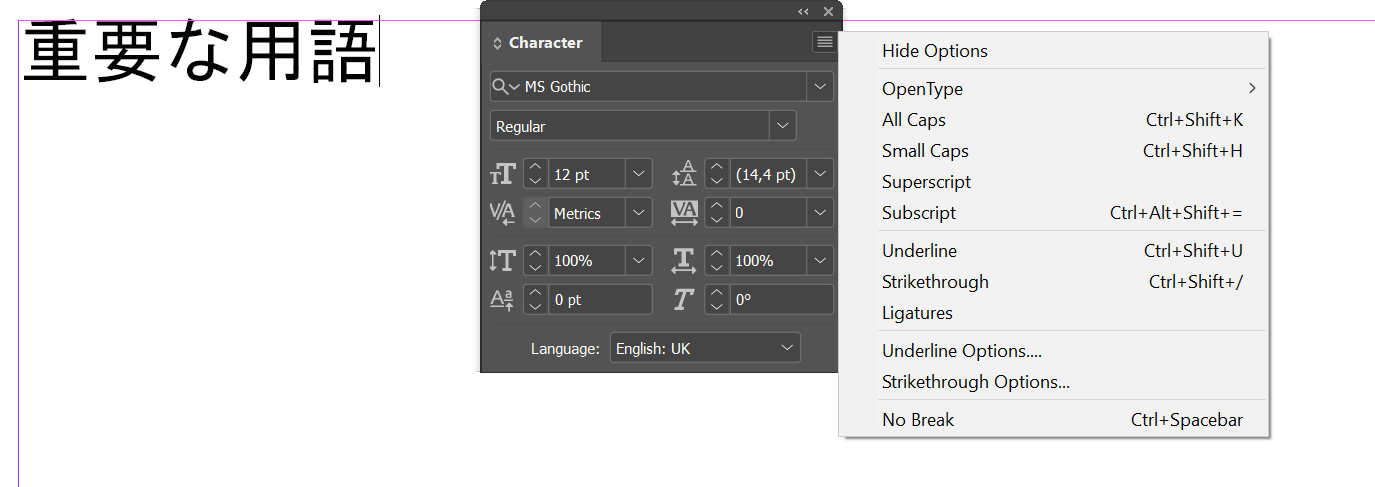Click the kerning icon

(502, 212)
